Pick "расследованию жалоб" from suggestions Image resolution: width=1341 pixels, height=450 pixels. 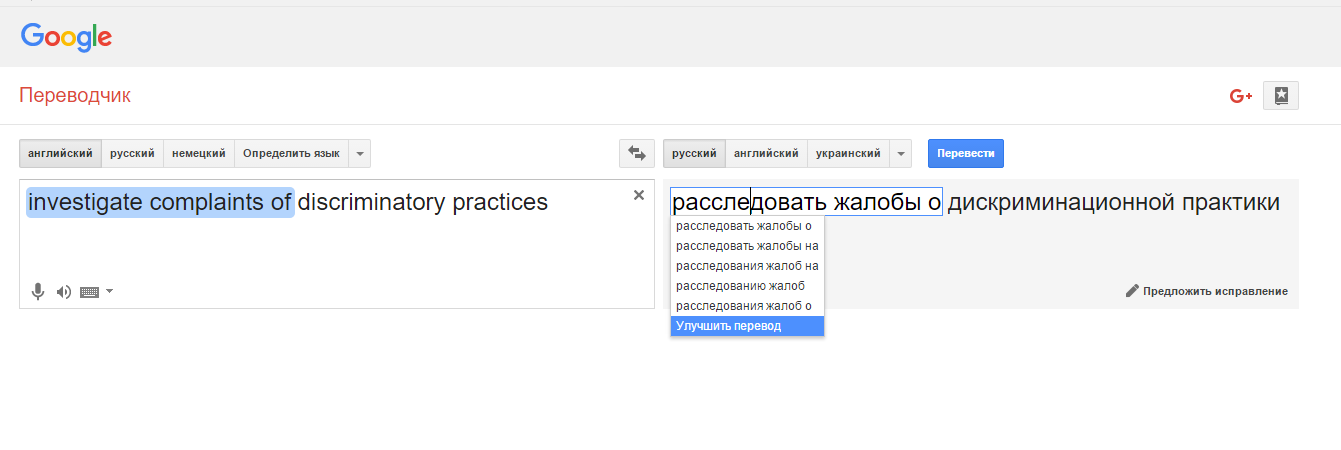[x=740, y=286]
